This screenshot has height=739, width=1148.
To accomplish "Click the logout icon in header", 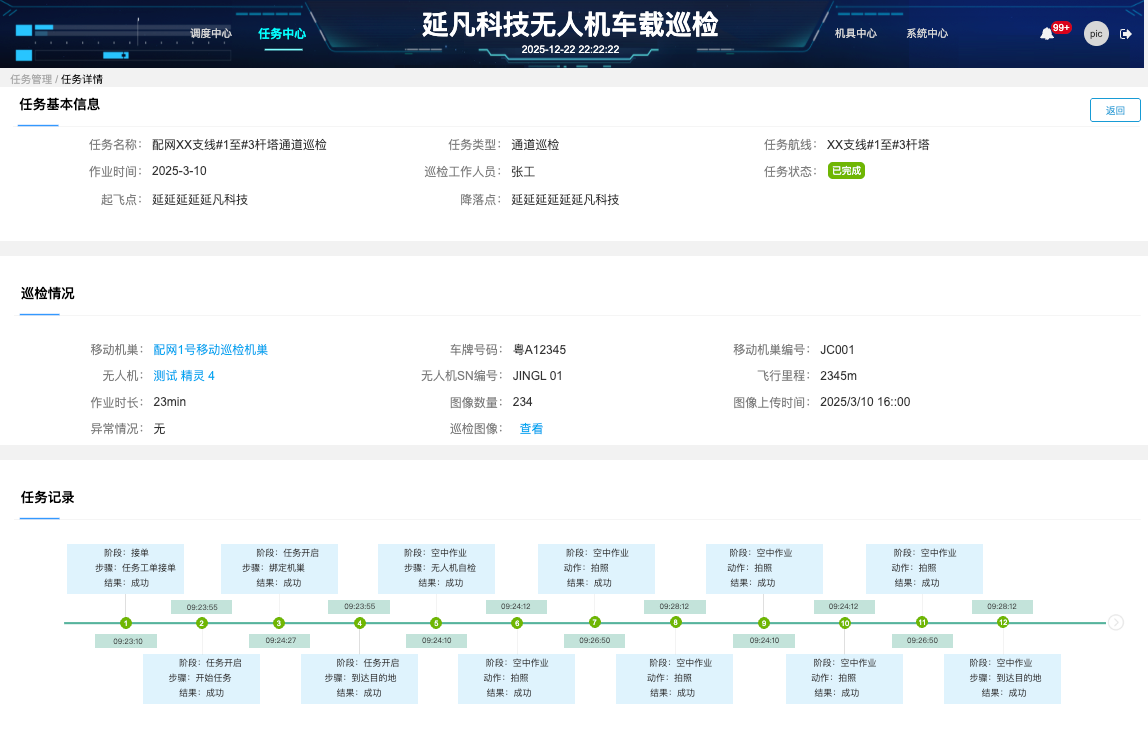I will pos(1126,34).
